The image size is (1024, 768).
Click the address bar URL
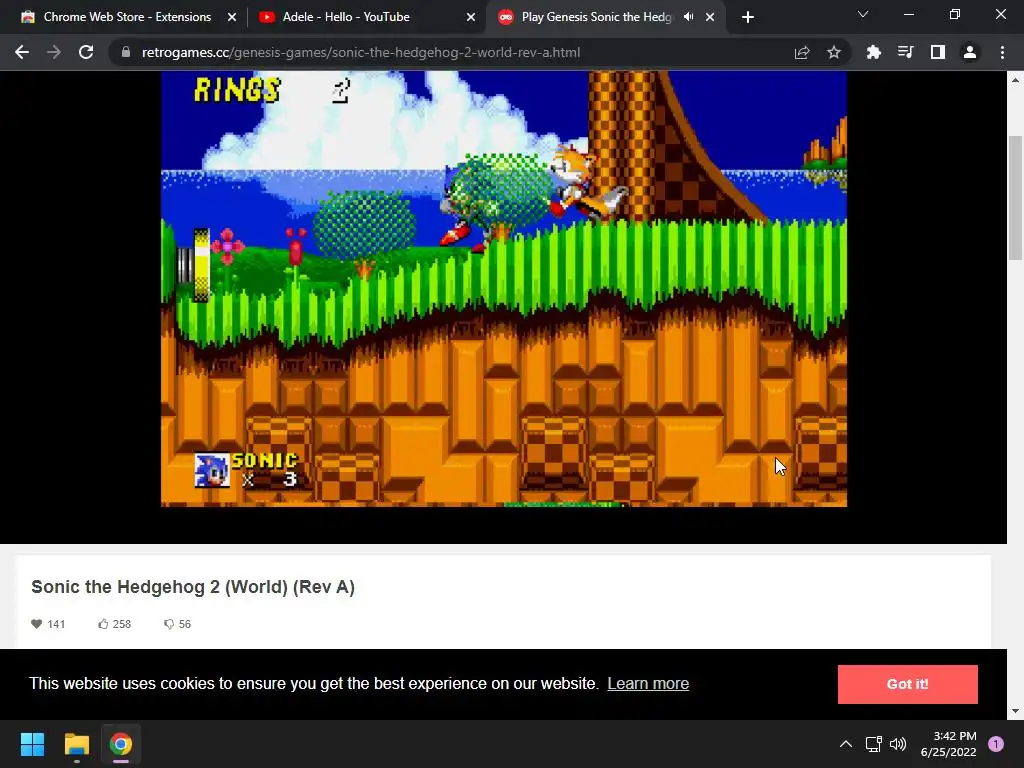click(x=360, y=52)
